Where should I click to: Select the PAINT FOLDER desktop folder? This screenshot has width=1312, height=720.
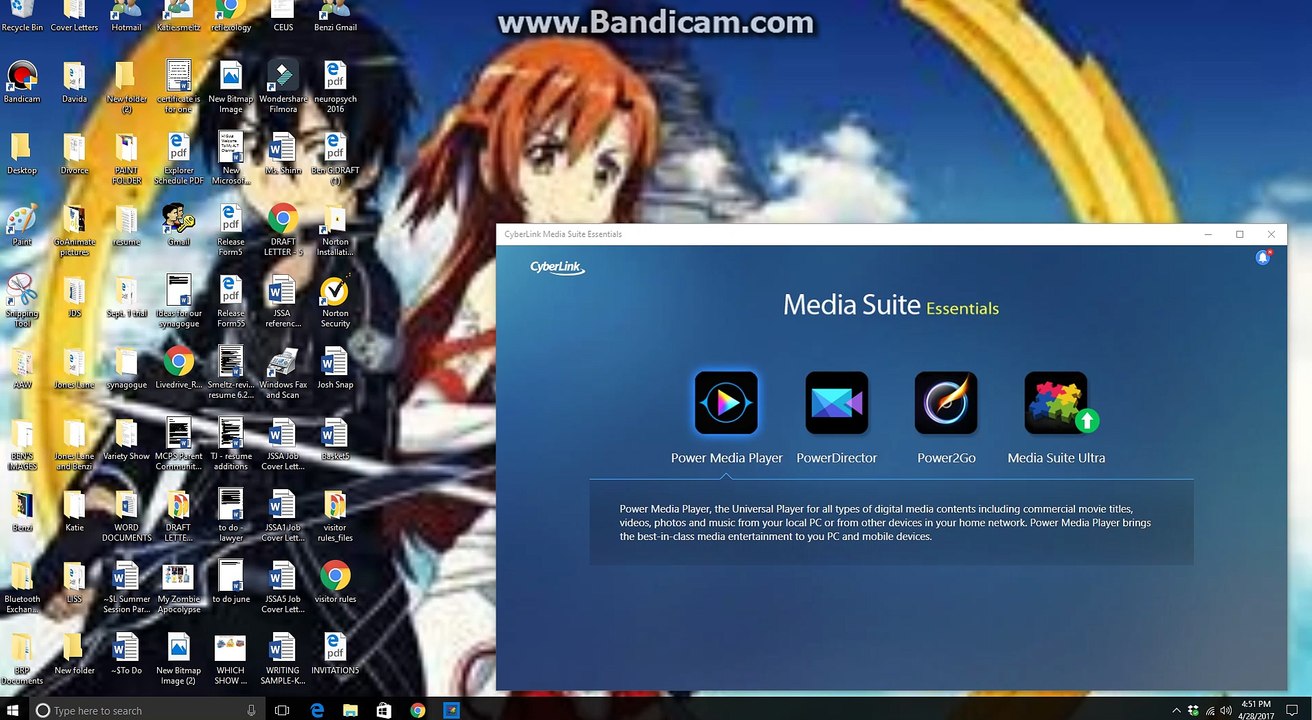point(126,159)
